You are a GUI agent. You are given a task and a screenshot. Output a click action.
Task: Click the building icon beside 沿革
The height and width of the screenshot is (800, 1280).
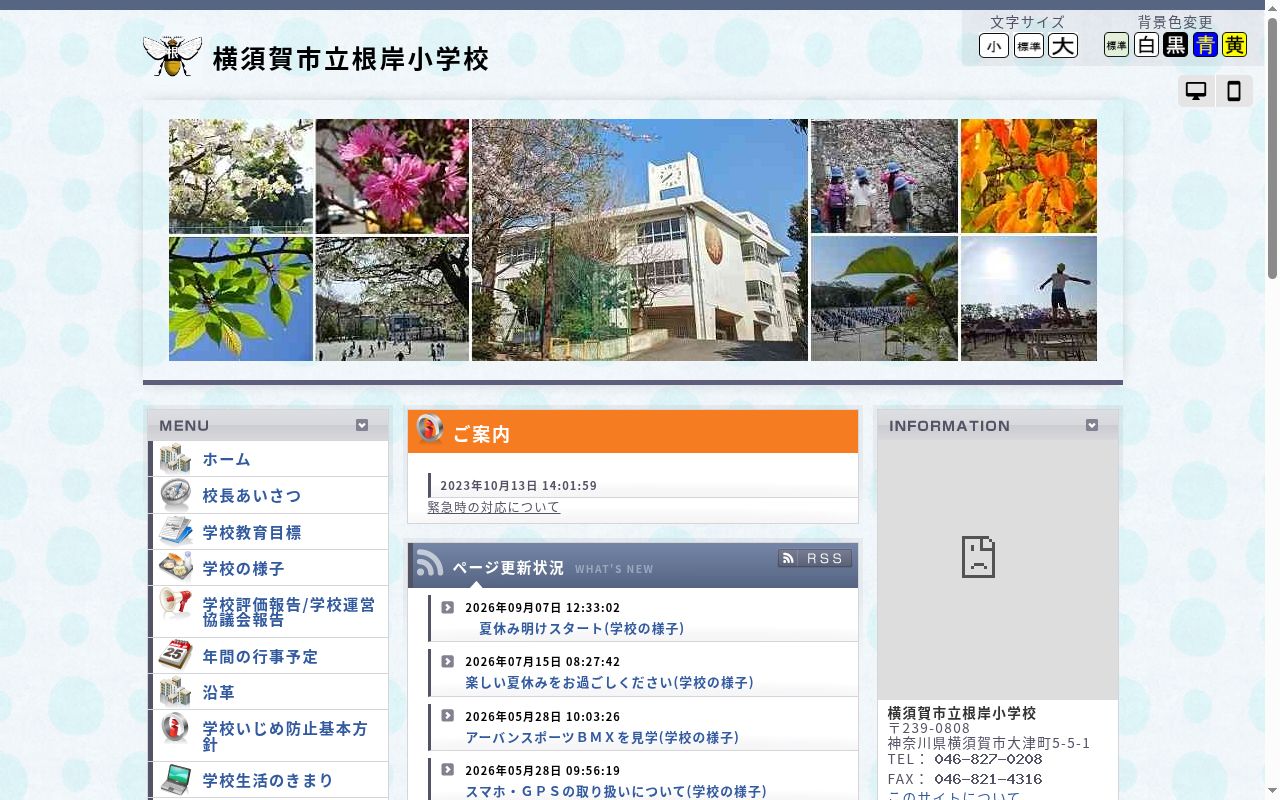pyautogui.click(x=175, y=691)
